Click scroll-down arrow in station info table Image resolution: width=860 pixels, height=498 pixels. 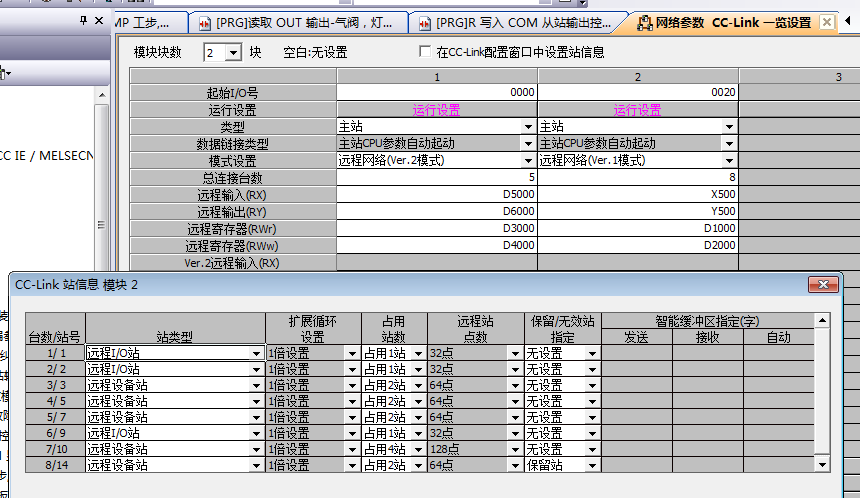[x=823, y=465]
